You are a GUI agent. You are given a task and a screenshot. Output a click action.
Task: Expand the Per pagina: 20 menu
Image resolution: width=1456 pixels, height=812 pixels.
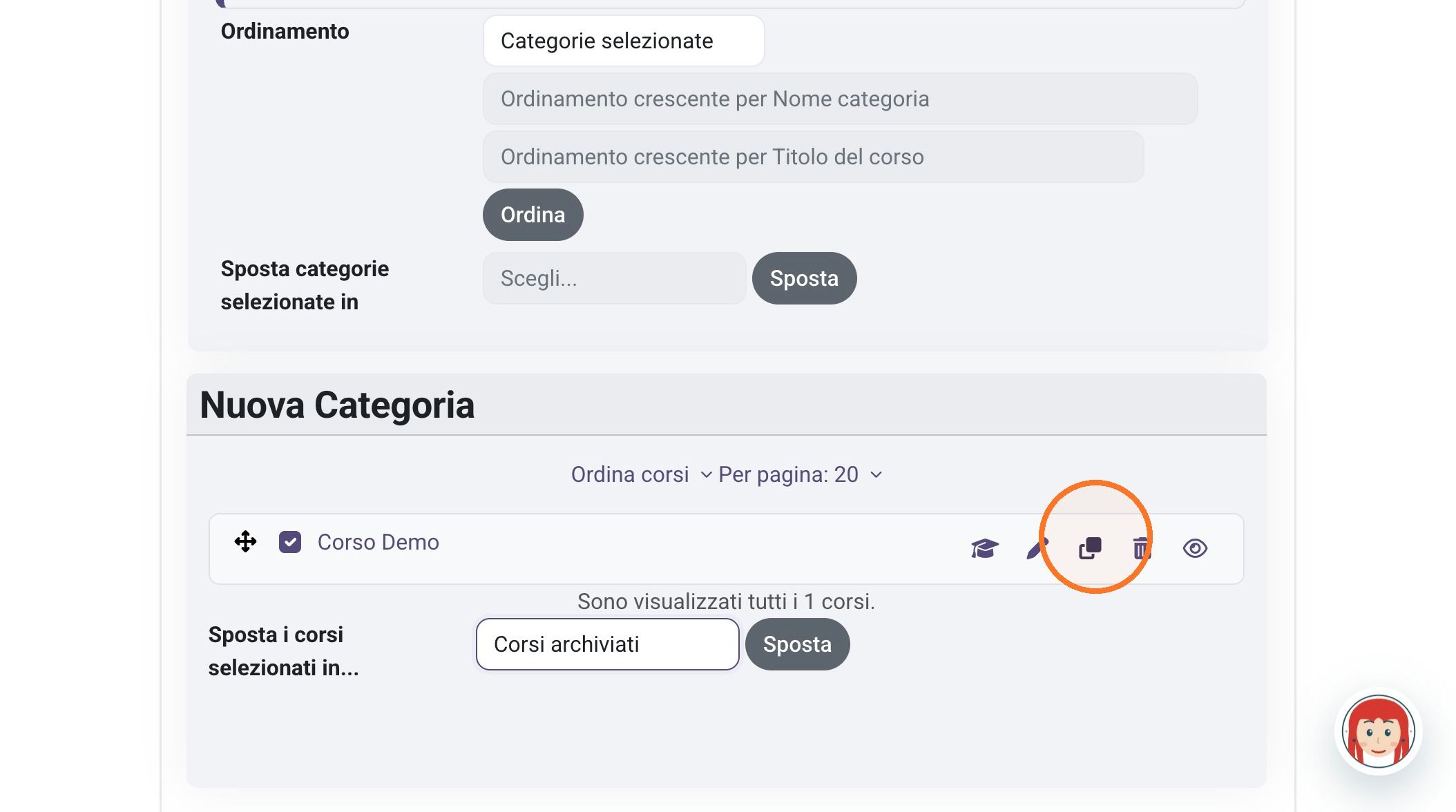(801, 474)
